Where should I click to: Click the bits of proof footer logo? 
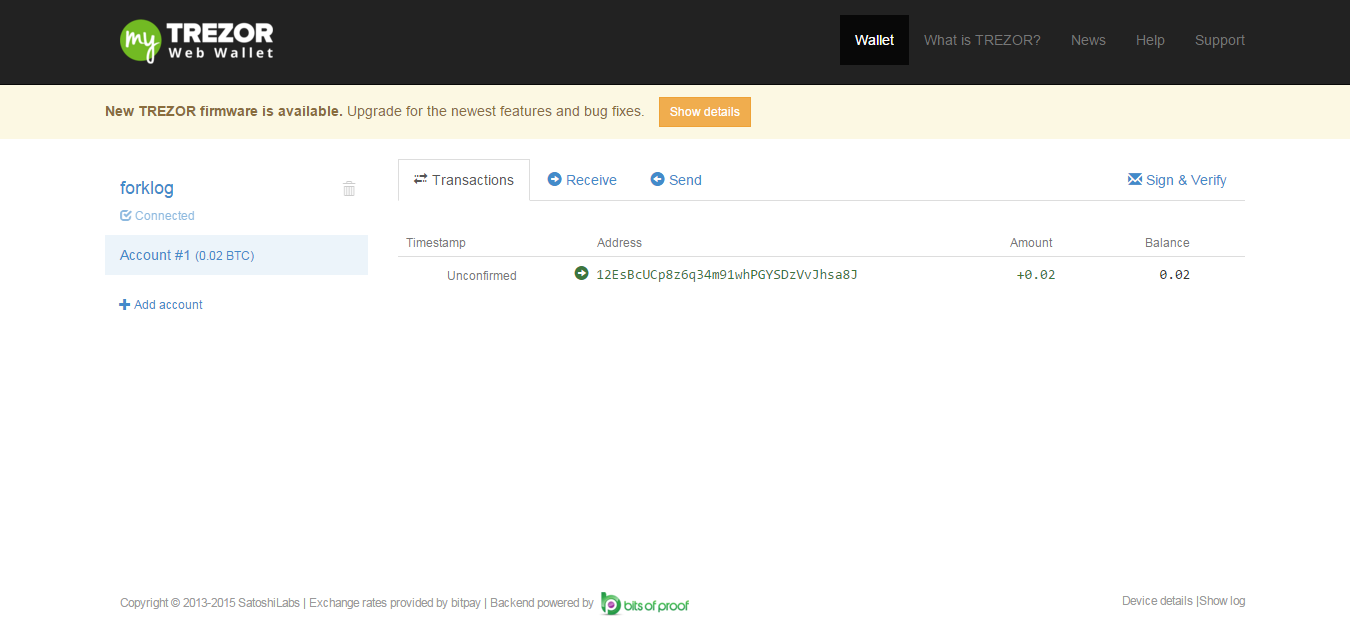(x=644, y=603)
